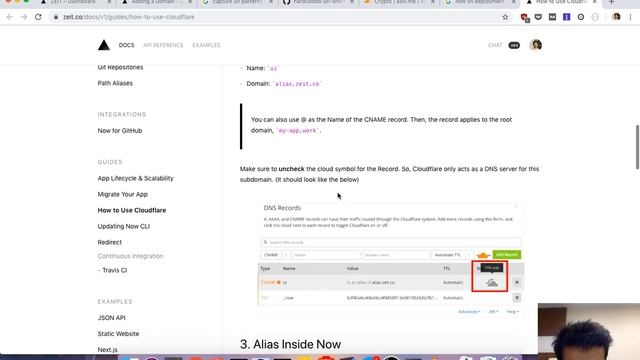The image size is (640, 360).
Task: Open Path Aliases sidebar link
Action: click(x=115, y=83)
